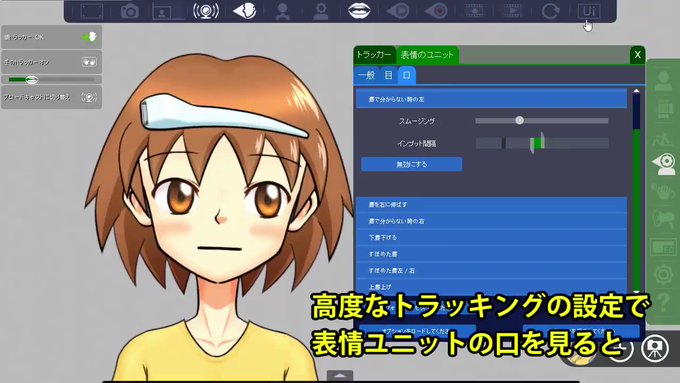Viewport: 680px width, 383px height.
Task: Toggle the webcam broadcast icon in top toolbar
Action: 206,11
